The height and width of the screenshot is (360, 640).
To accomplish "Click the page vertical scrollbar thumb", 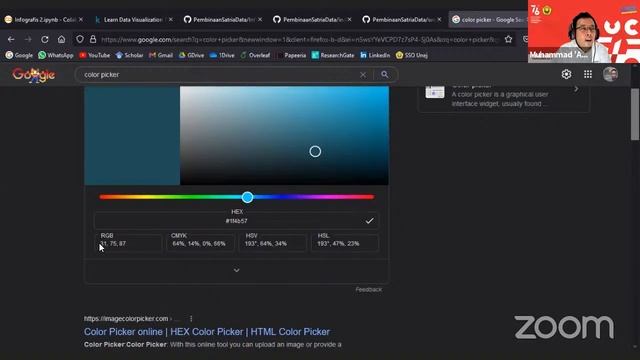I will point(635,115).
